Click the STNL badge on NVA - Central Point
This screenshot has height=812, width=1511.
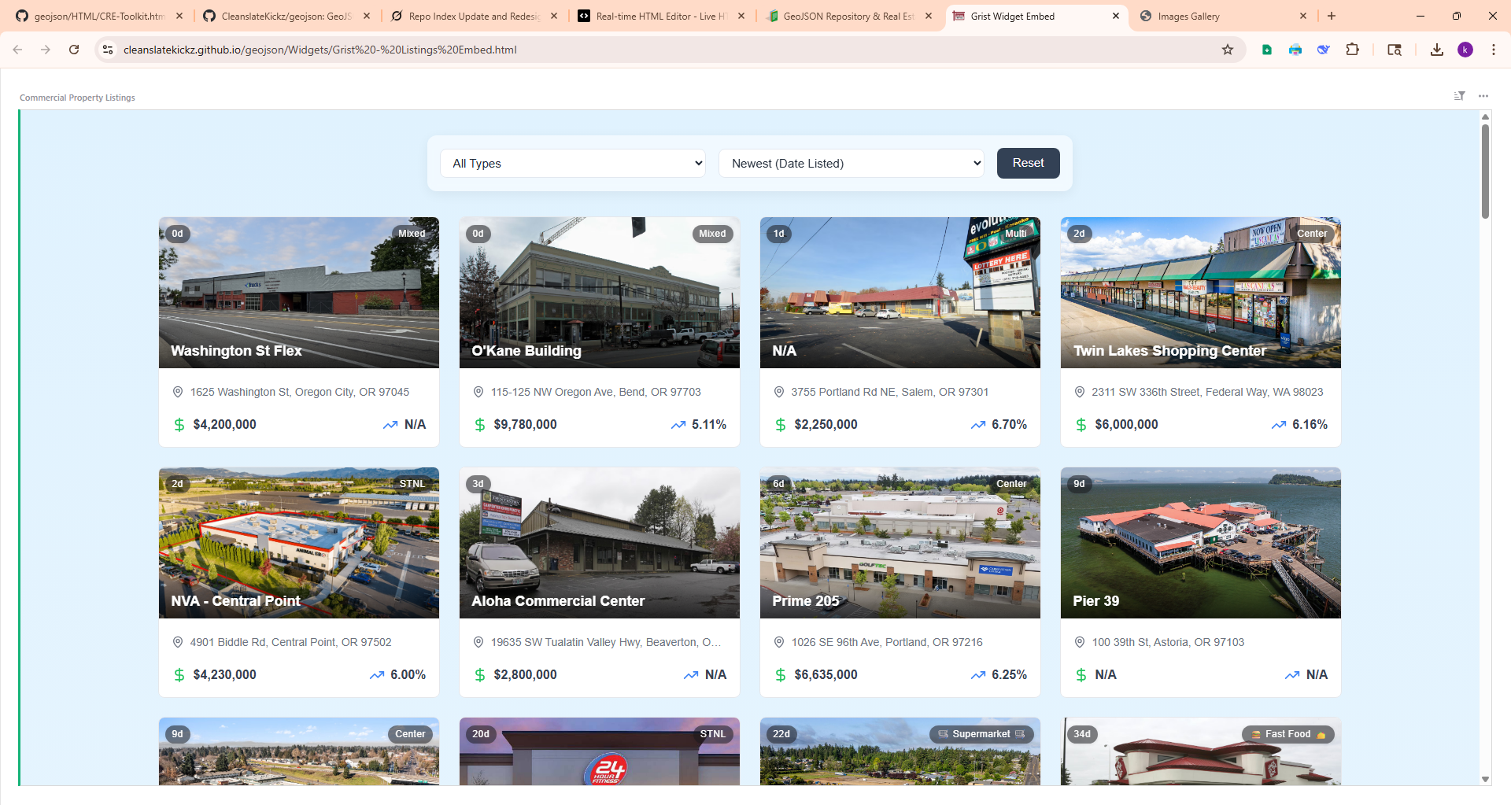(x=412, y=484)
